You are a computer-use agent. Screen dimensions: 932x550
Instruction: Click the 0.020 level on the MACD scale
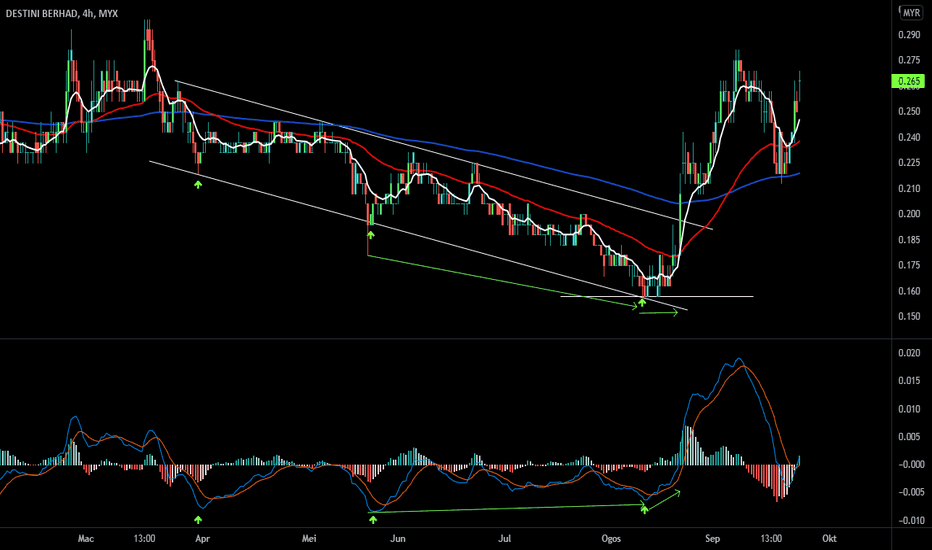(x=911, y=353)
